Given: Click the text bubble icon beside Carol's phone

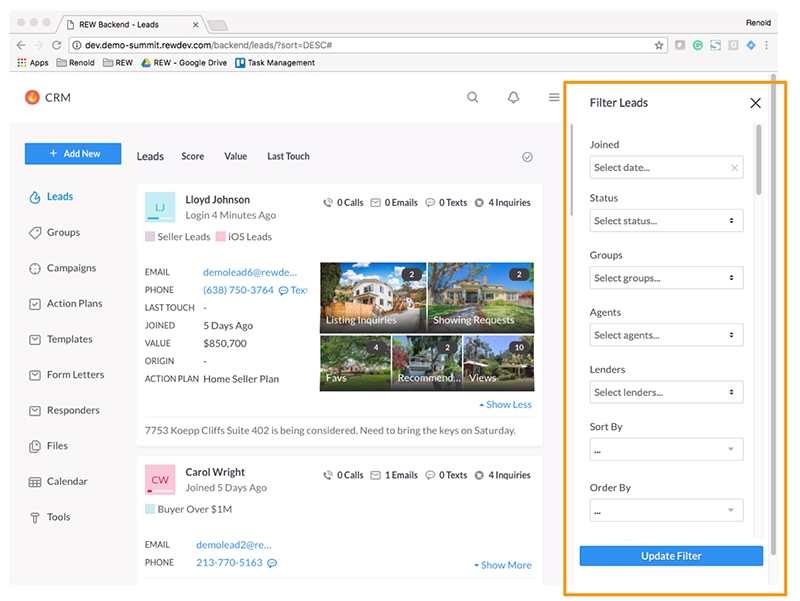Looking at the screenshot, I should point(272,563).
